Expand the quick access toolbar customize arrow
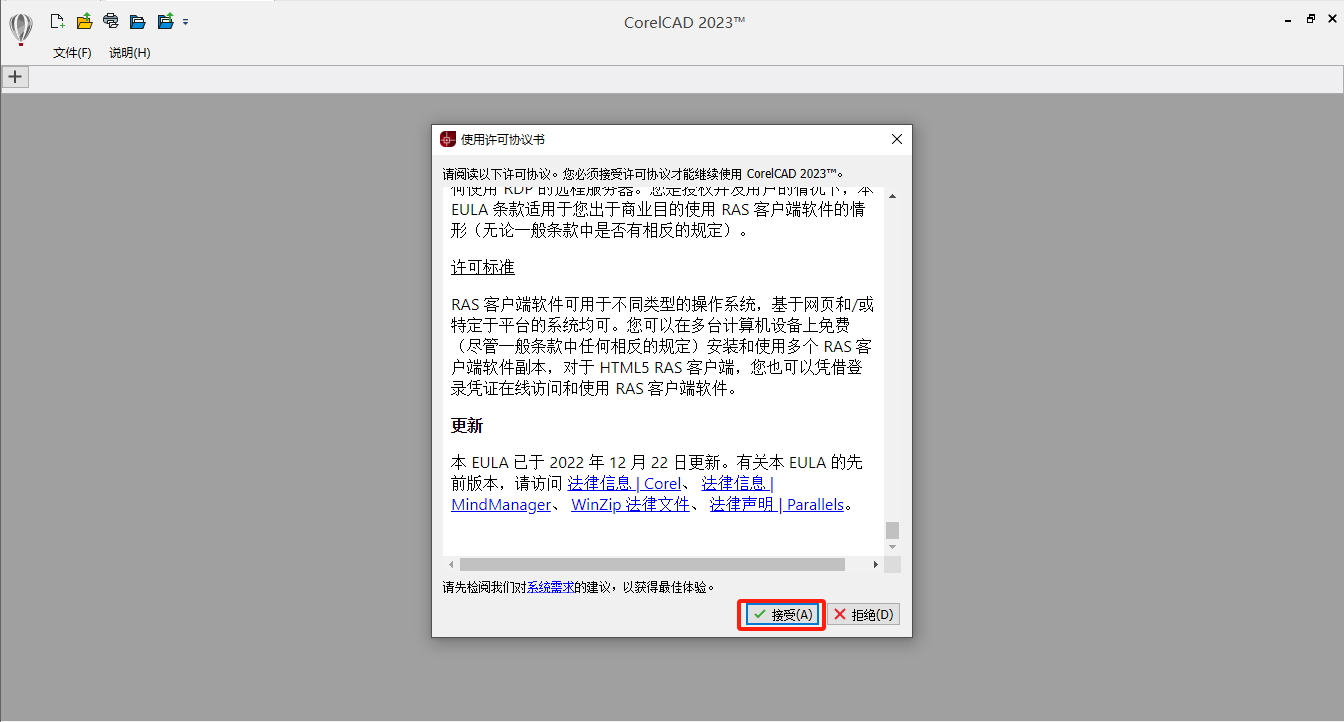Image resolution: width=1344 pixels, height=722 pixels. pyautogui.click(x=186, y=21)
